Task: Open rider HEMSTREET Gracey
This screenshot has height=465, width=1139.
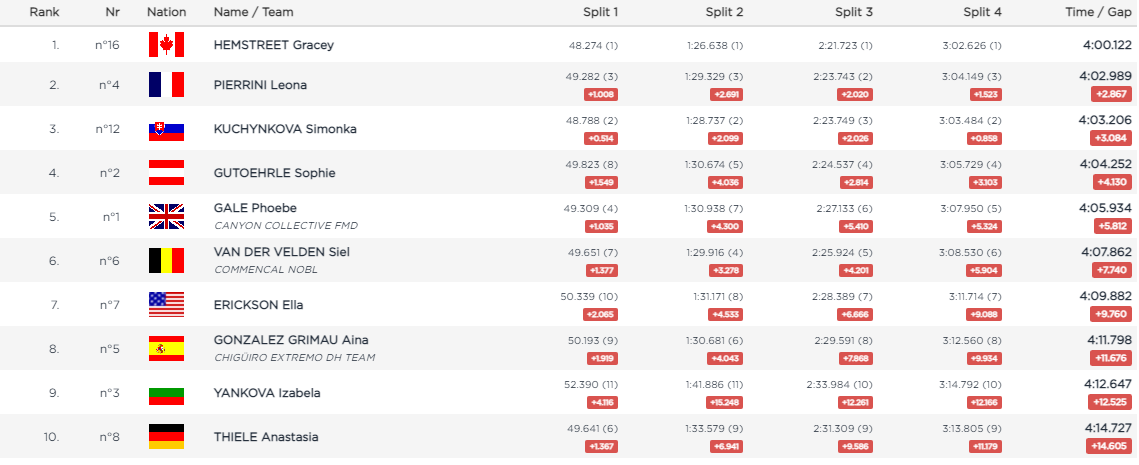Action: pos(273,45)
